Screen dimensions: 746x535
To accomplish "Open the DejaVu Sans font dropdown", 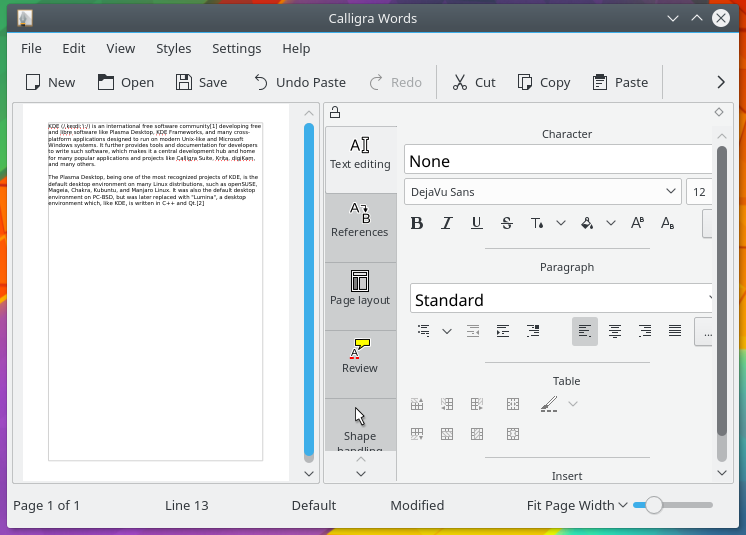I will click(543, 192).
